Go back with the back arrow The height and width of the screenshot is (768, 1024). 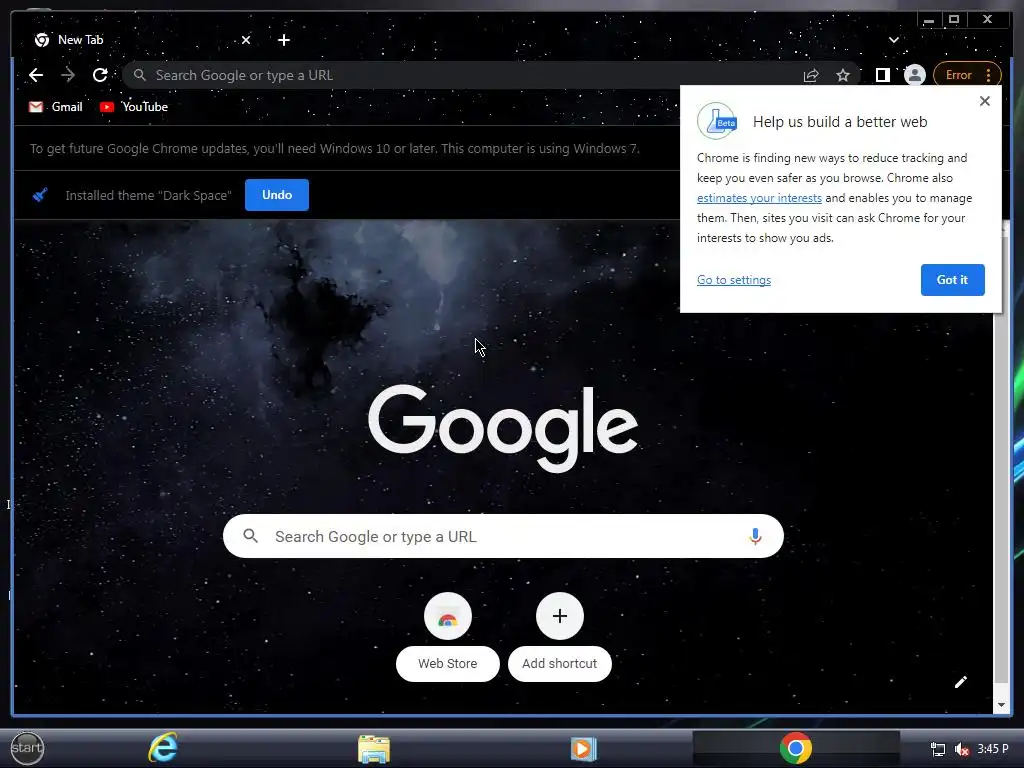point(36,75)
